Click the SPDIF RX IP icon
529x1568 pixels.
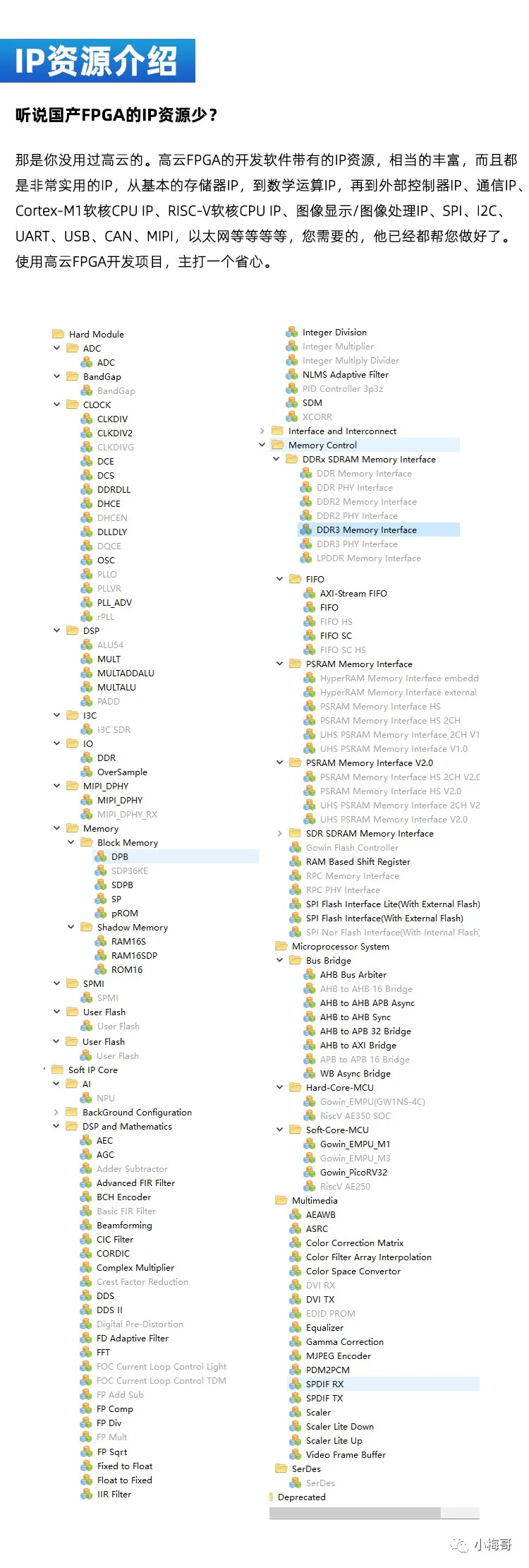[296, 1384]
